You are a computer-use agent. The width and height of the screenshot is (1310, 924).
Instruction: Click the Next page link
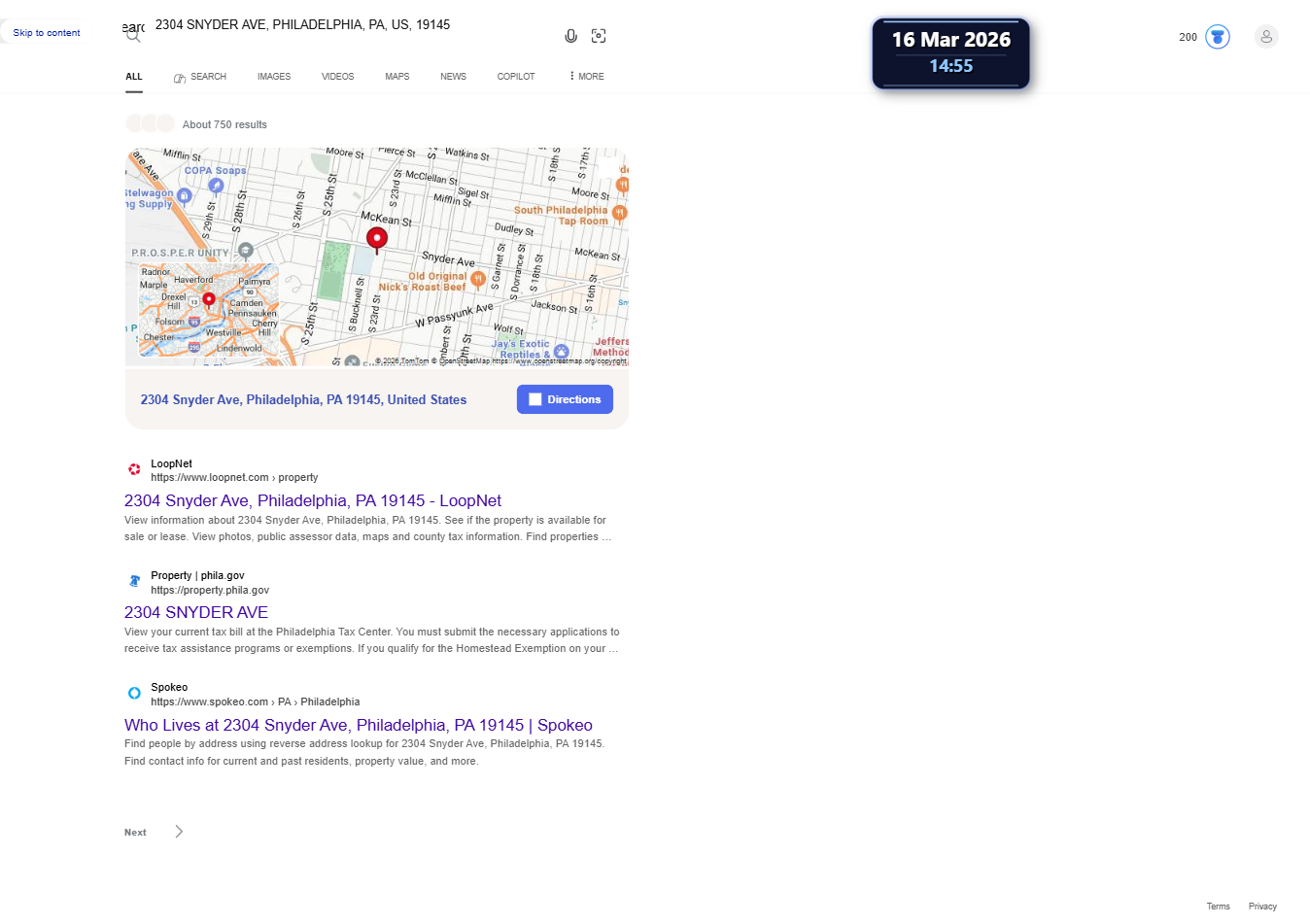[135, 833]
